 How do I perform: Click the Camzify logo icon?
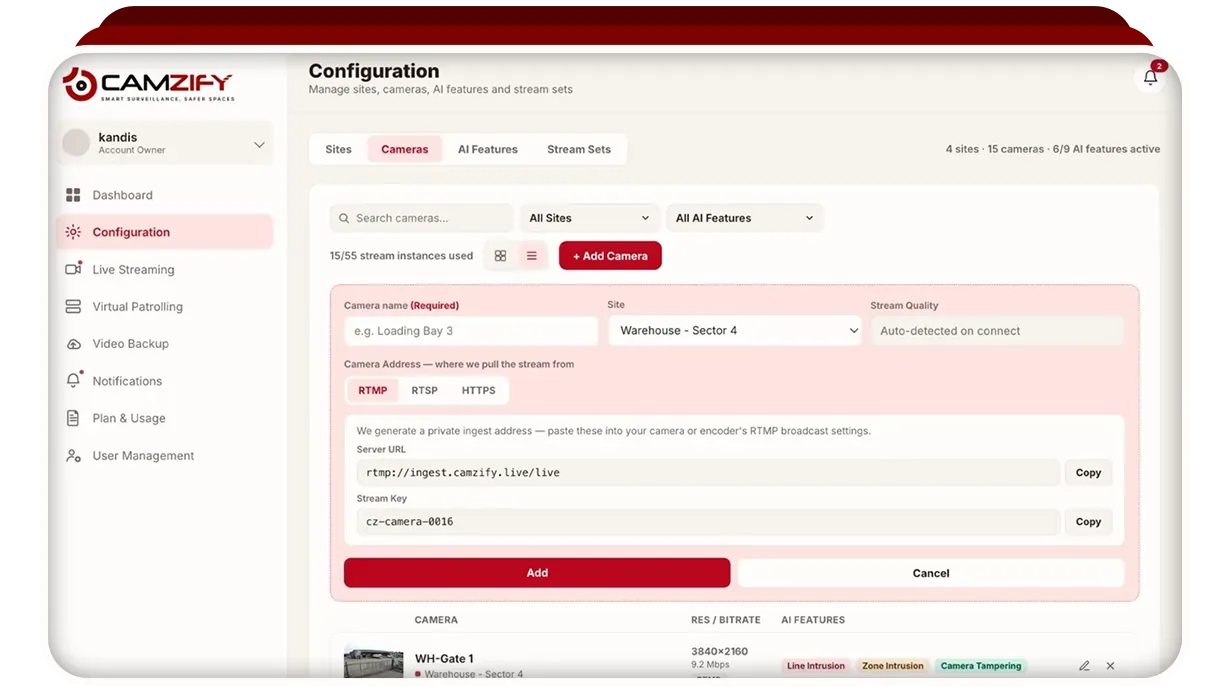pyautogui.click(x=80, y=84)
